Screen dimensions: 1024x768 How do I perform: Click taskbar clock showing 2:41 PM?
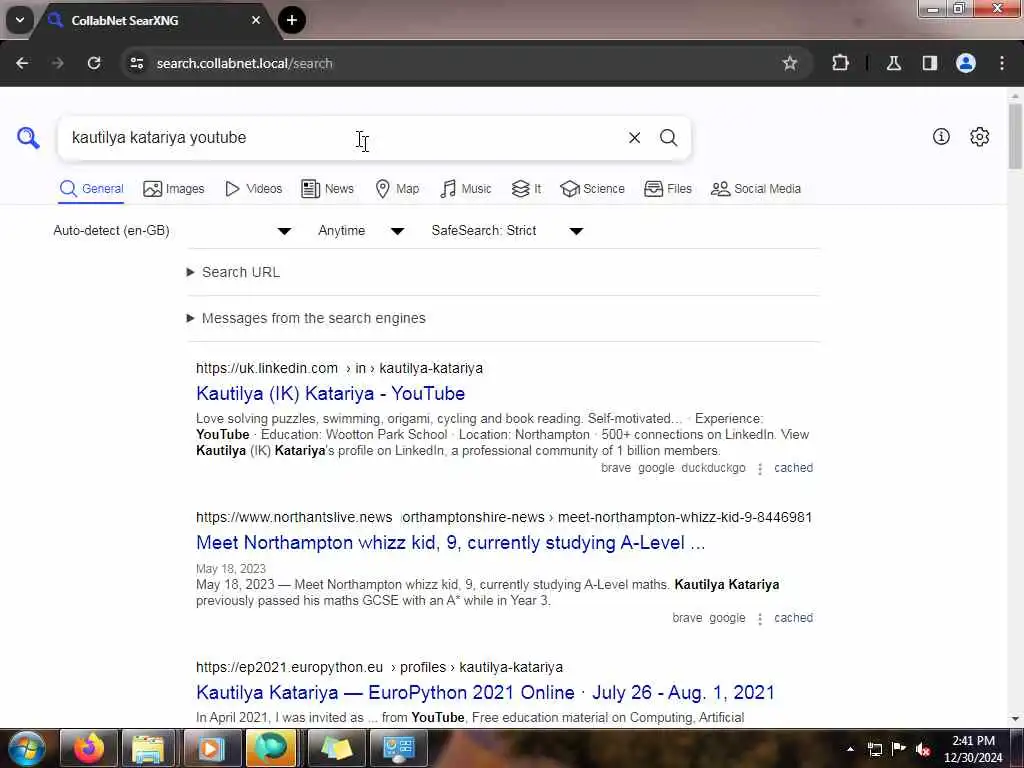point(973,749)
